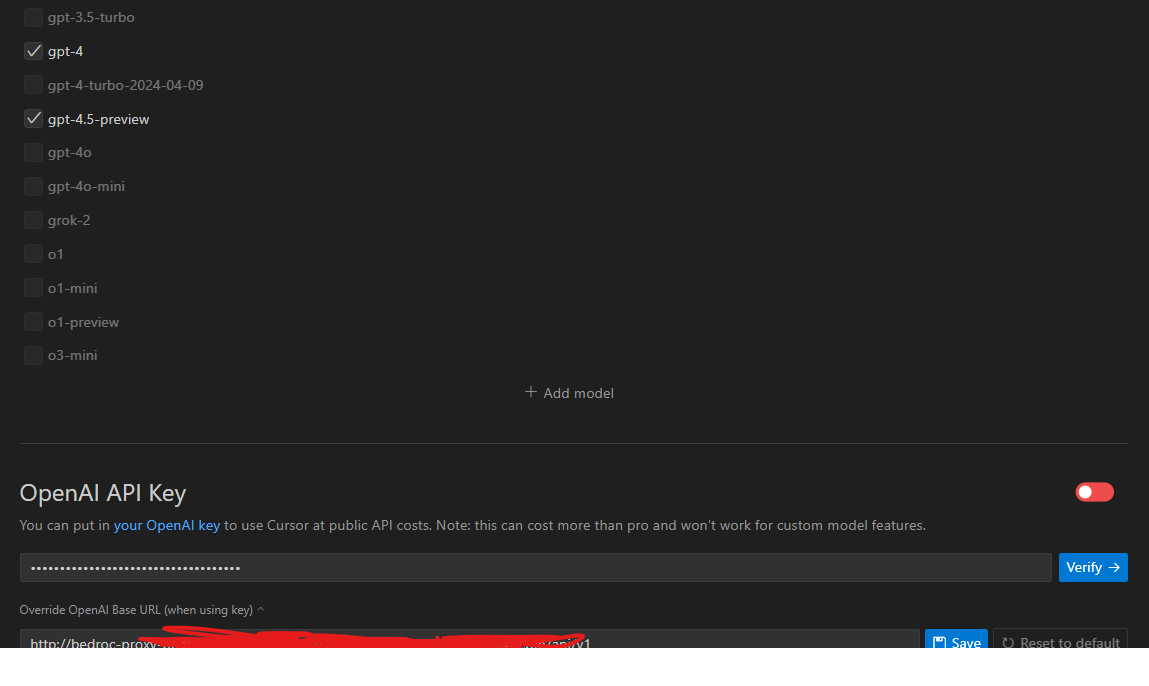Enable the o1-mini model checkbox
The width and height of the screenshot is (1149, 686).
pyautogui.click(x=33, y=287)
